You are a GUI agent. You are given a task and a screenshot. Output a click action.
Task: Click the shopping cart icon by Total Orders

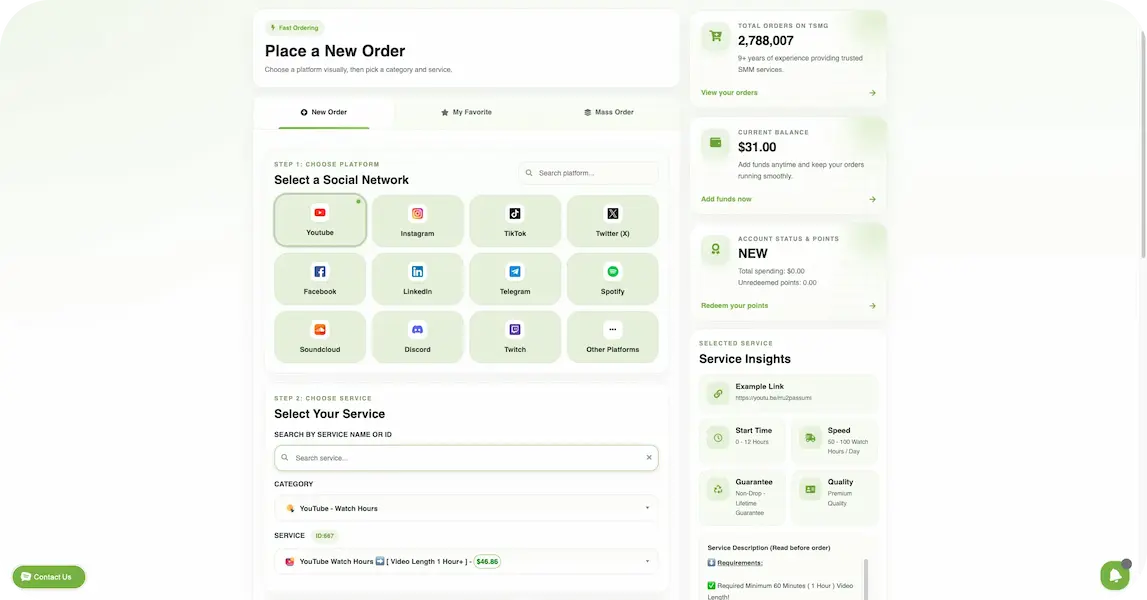tap(715, 36)
